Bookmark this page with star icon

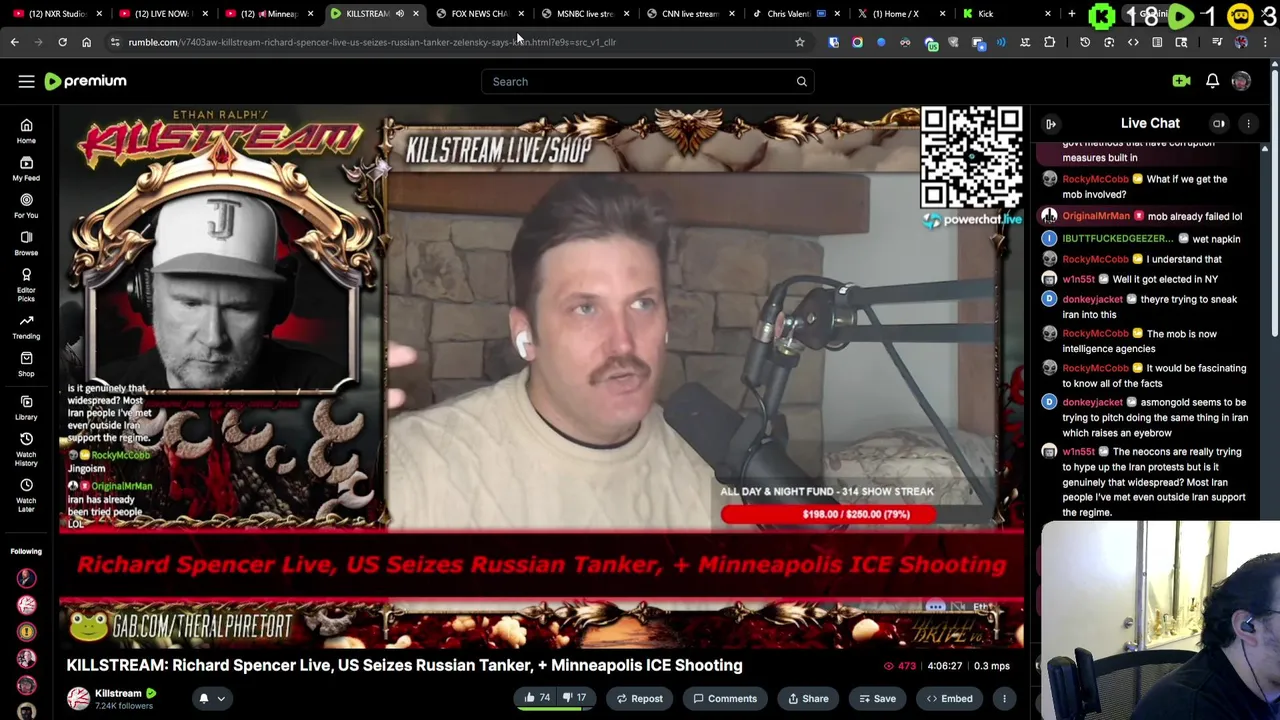click(799, 42)
